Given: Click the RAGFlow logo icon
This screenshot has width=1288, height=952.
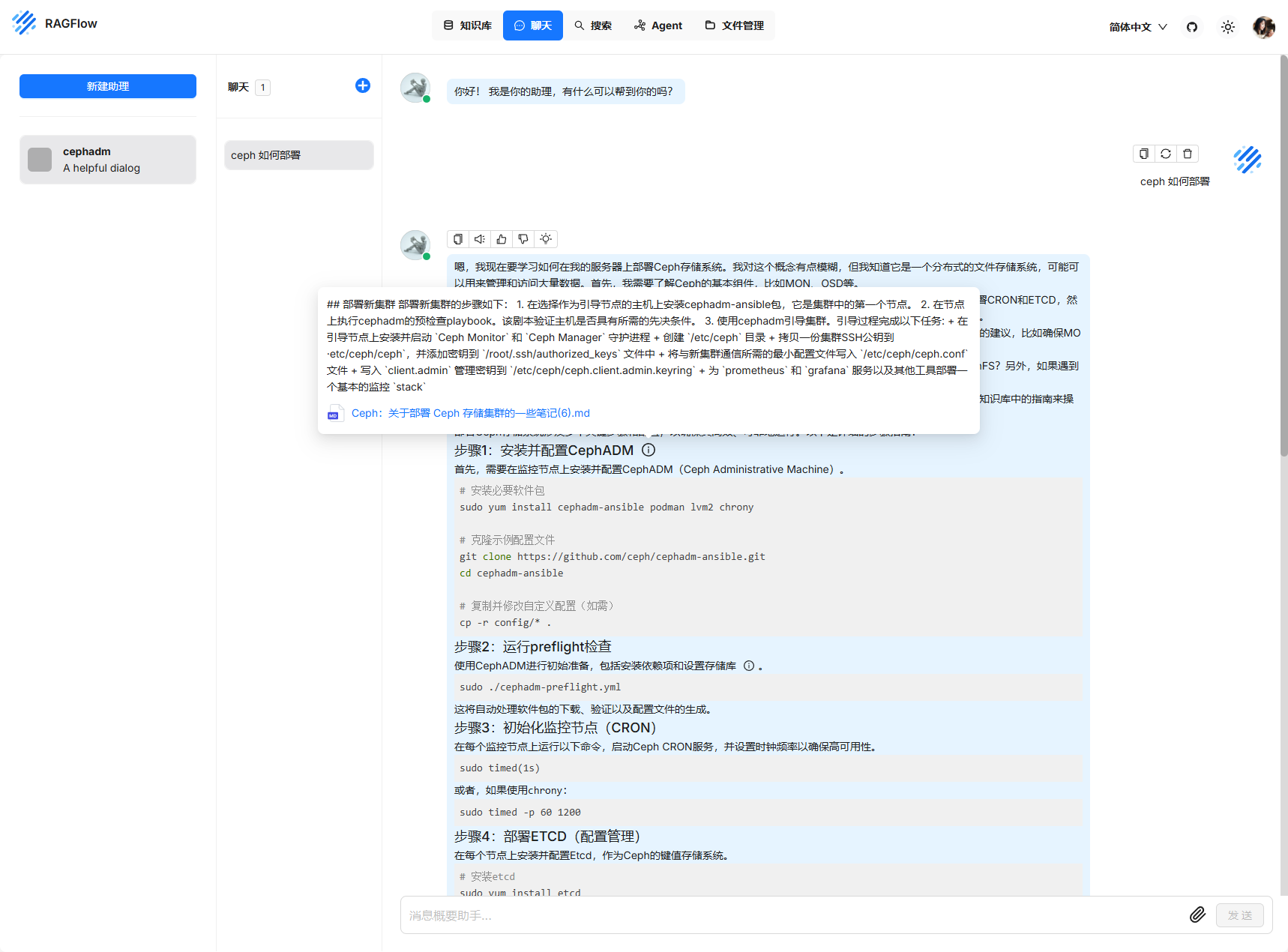Looking at the screenshot, I should [x=24, y=23].
